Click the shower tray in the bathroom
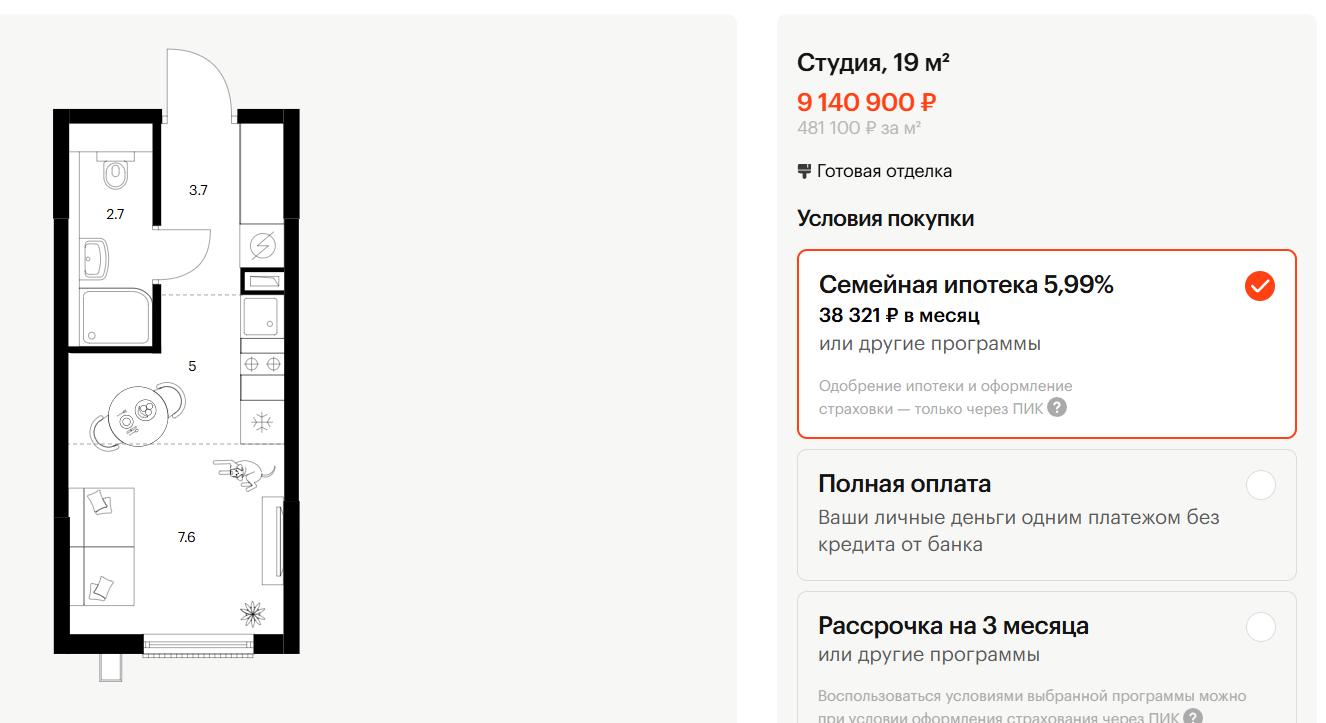Viewport: 1326px width, 723px height. click(x=116, y=316)
